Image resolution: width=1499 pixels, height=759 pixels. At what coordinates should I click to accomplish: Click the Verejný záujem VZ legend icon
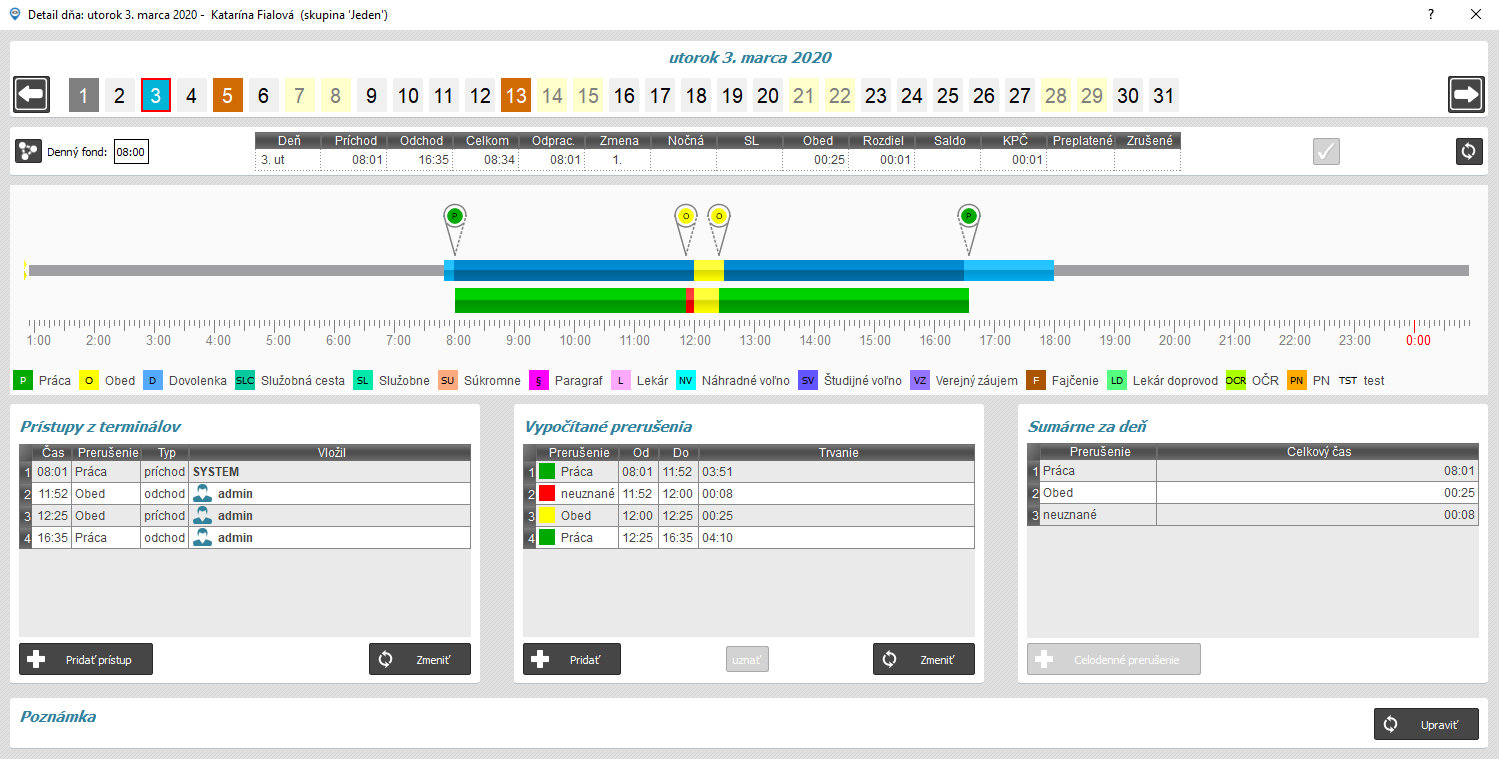click(x=920, y=380)
